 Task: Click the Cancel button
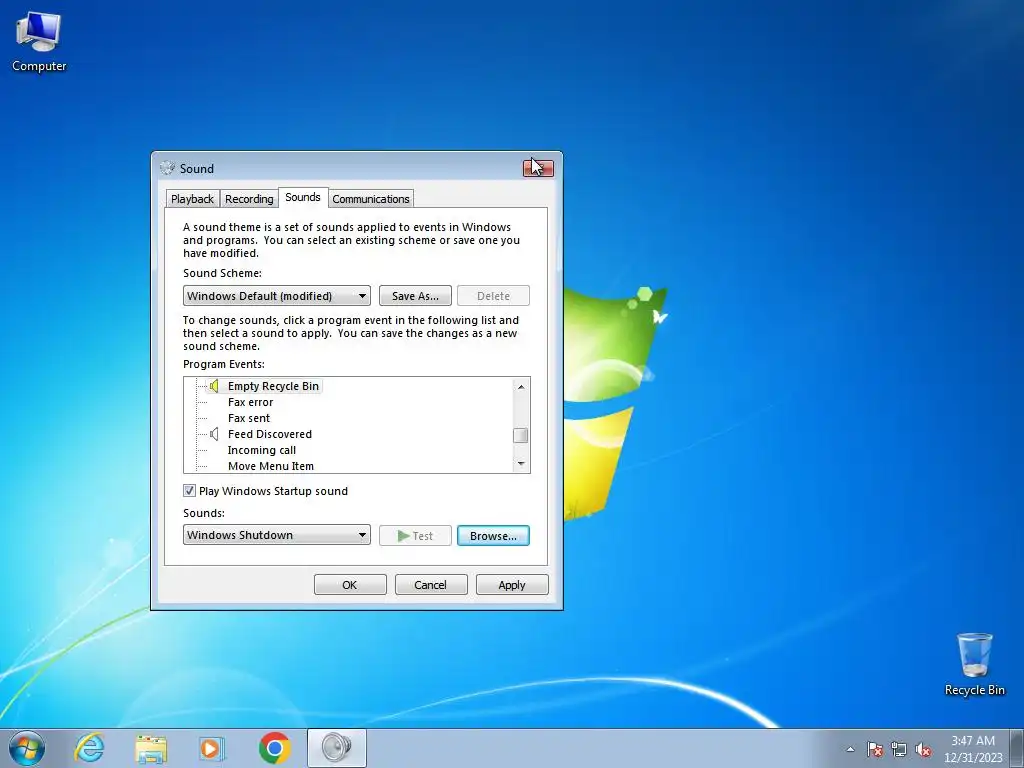(431, 584)
